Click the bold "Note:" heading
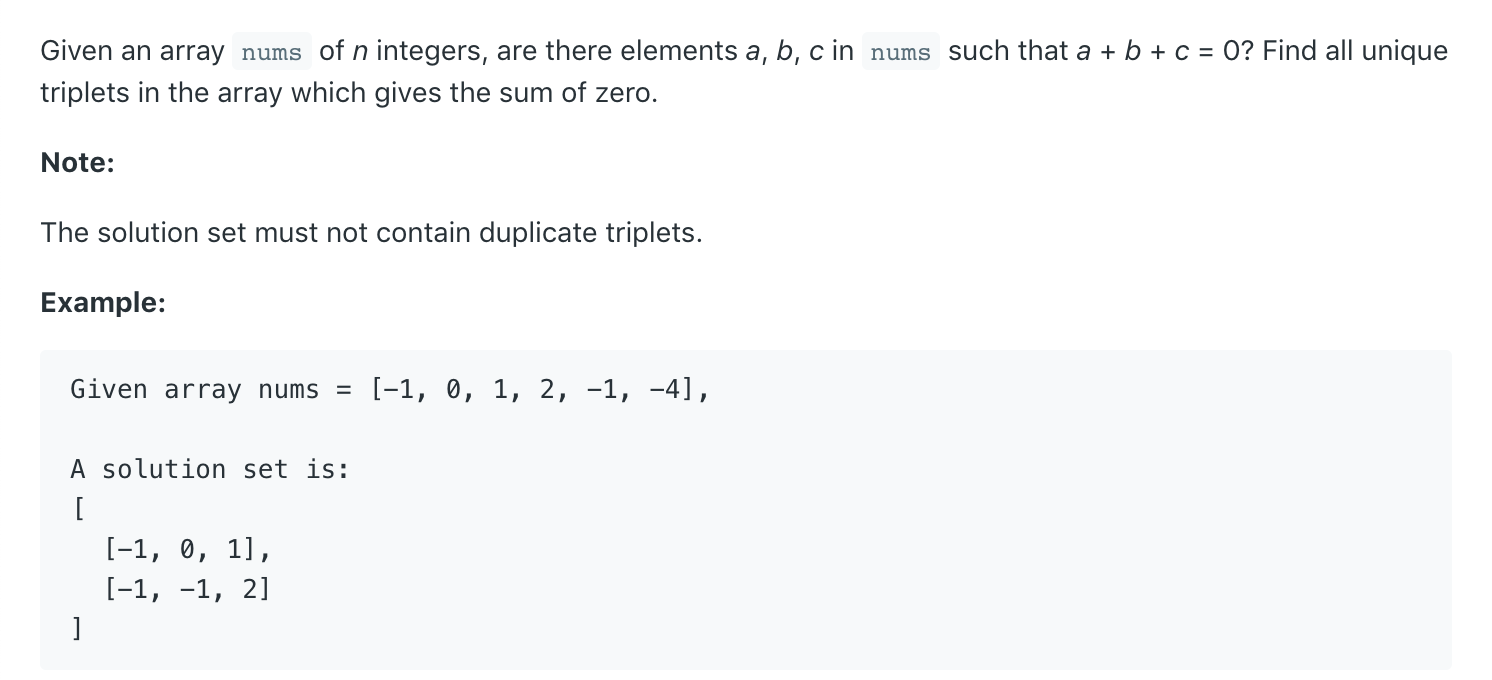 78,163
